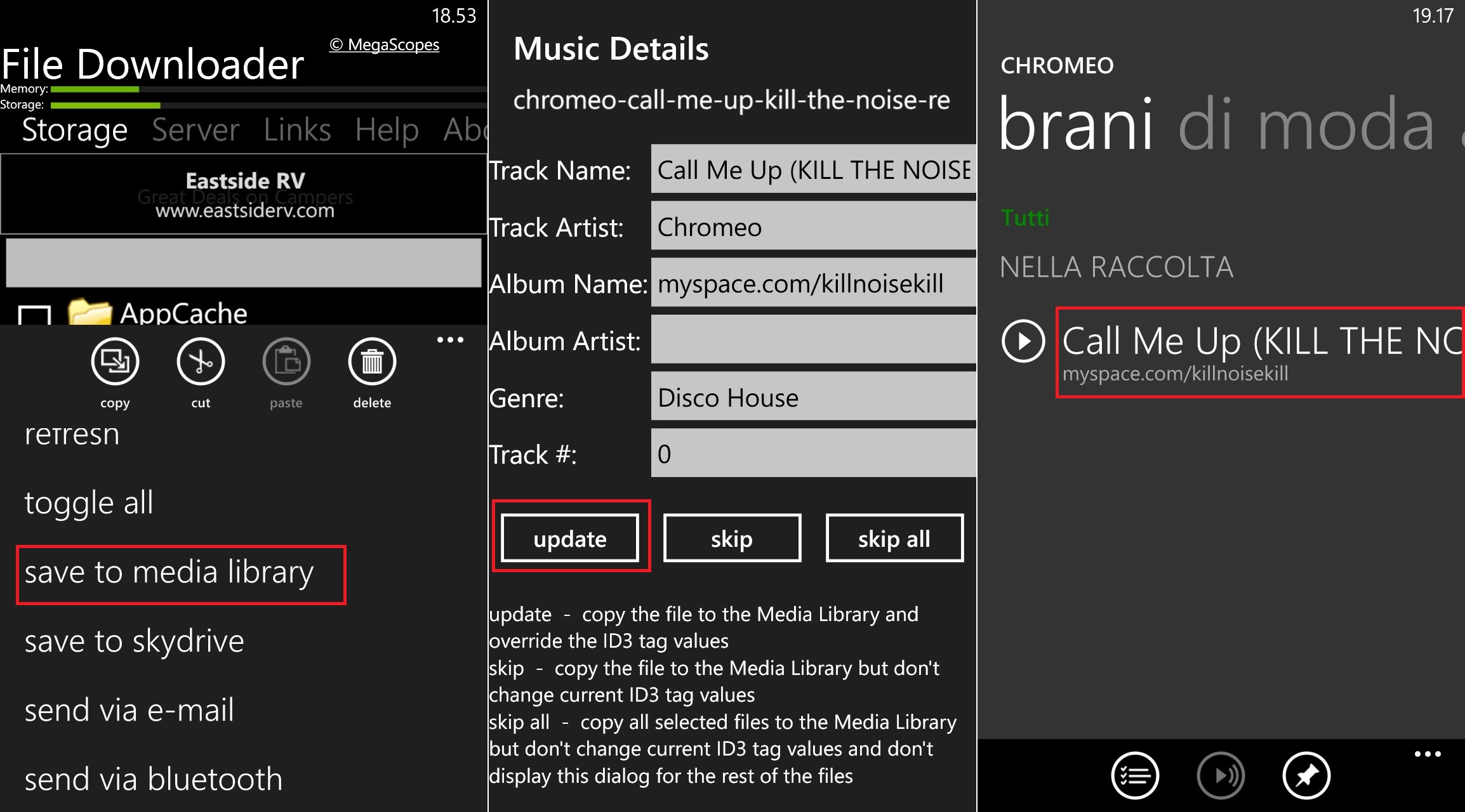Open the ellipsis menu in music app bar
The height and width of the screenshot is (812, 1465).
pyautogui.click(x=1428, y=754)
